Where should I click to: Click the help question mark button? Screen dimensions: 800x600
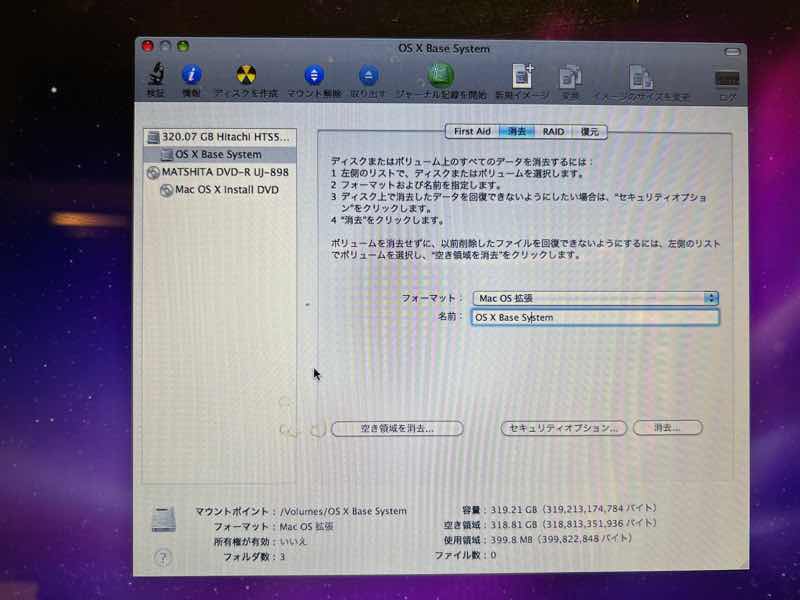click(x=163, y=558)
